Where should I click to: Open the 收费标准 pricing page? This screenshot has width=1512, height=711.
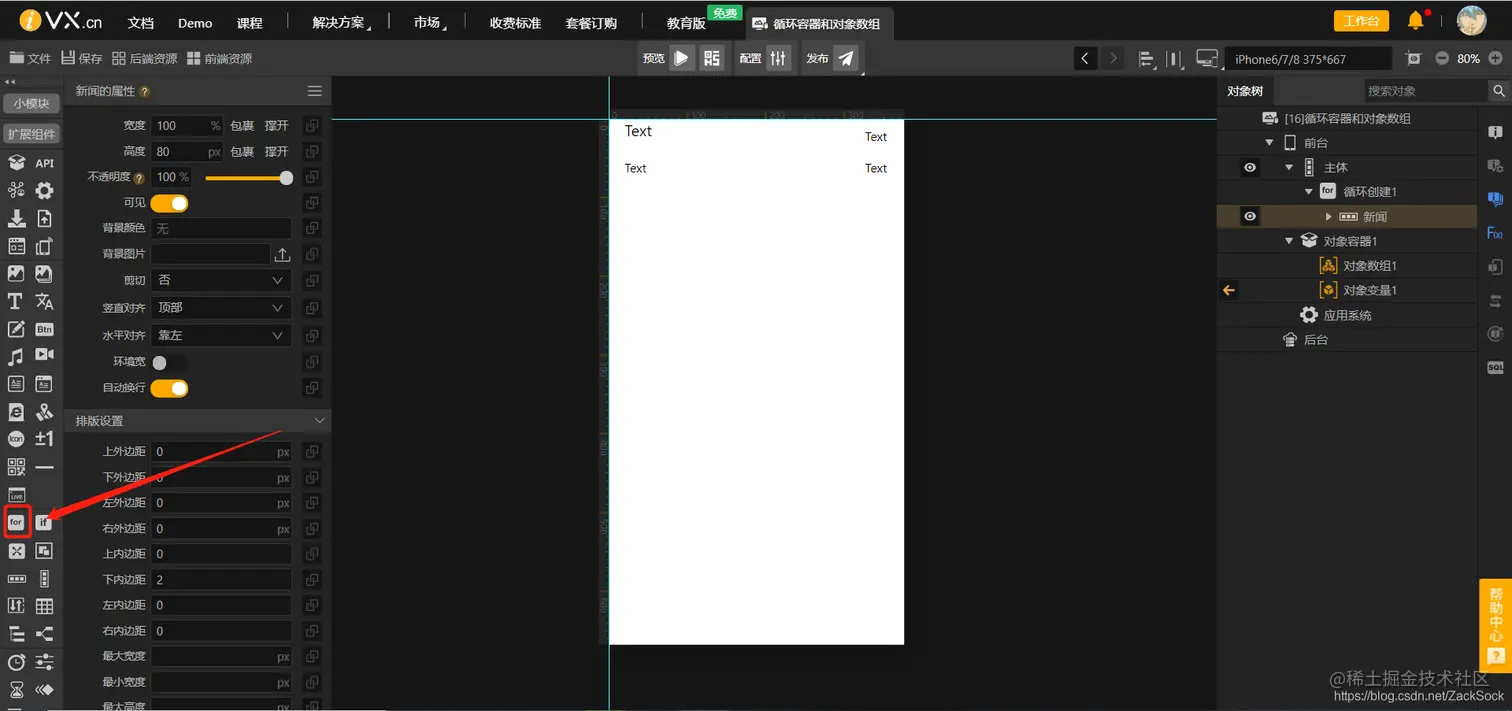(515, 23)
